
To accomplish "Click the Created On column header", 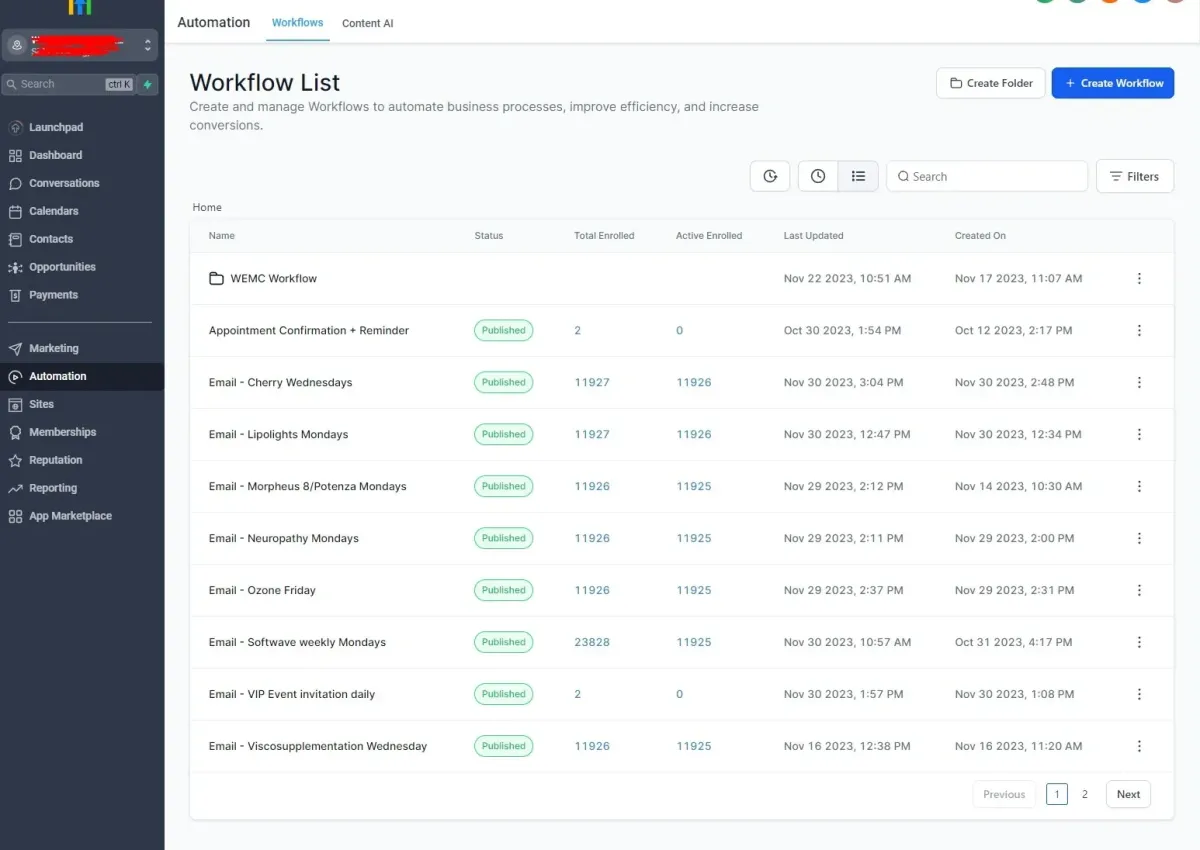I will (980, 236).
